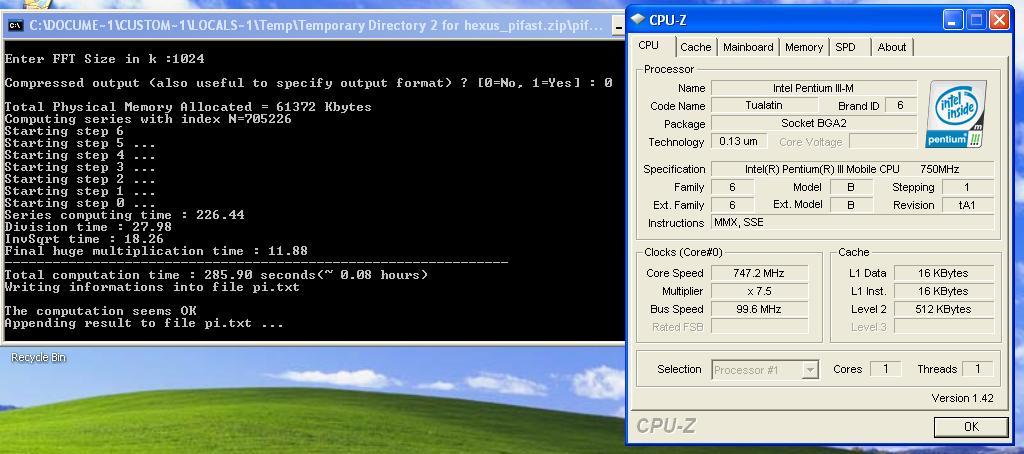Click The computation seems OK line
Viewport: 1024px width, 454px height.
coord(101,311)
